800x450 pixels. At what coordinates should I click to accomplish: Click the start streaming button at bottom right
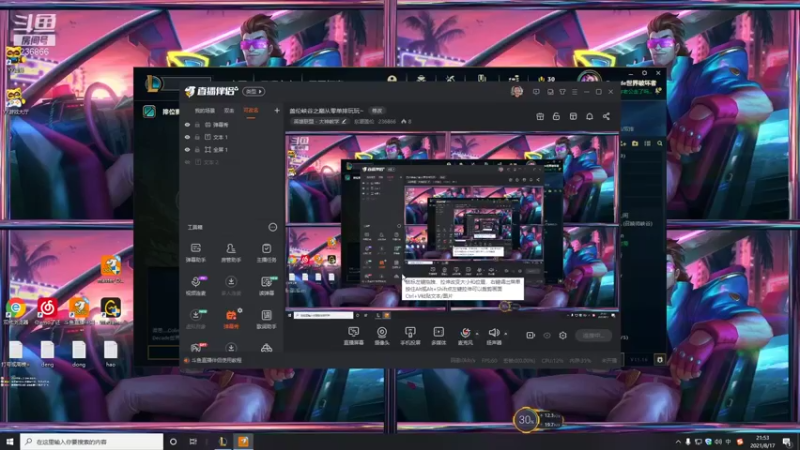pos(593,335)
